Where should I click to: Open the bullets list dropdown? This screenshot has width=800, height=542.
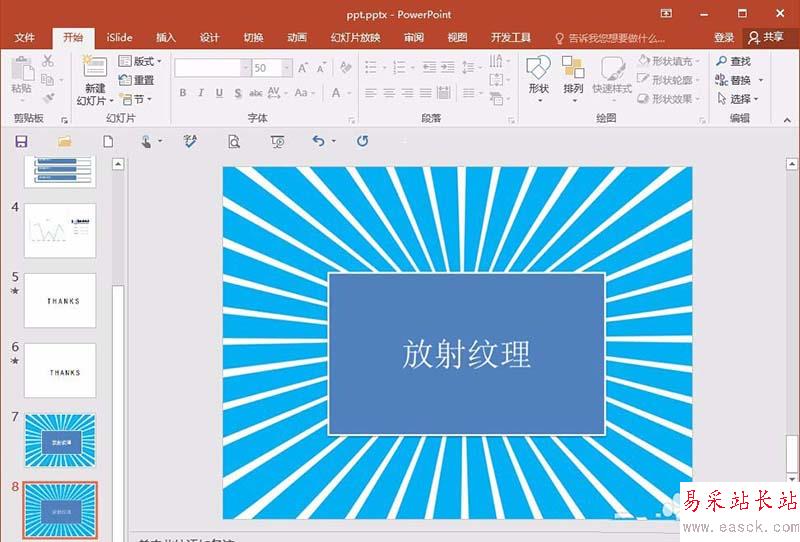click(376, 67)
